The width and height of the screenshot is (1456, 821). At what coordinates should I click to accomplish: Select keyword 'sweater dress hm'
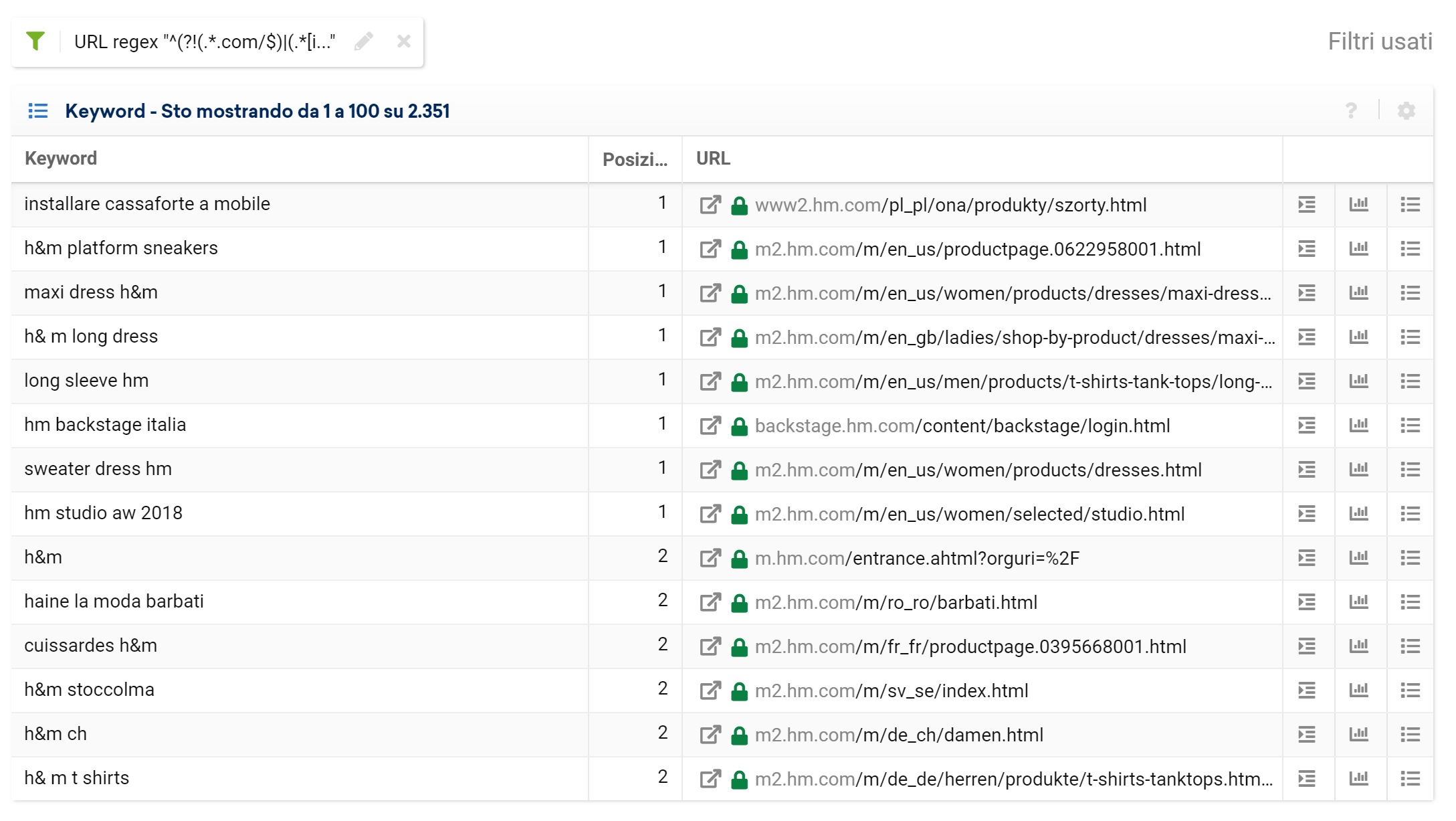[x=98, y=469]
